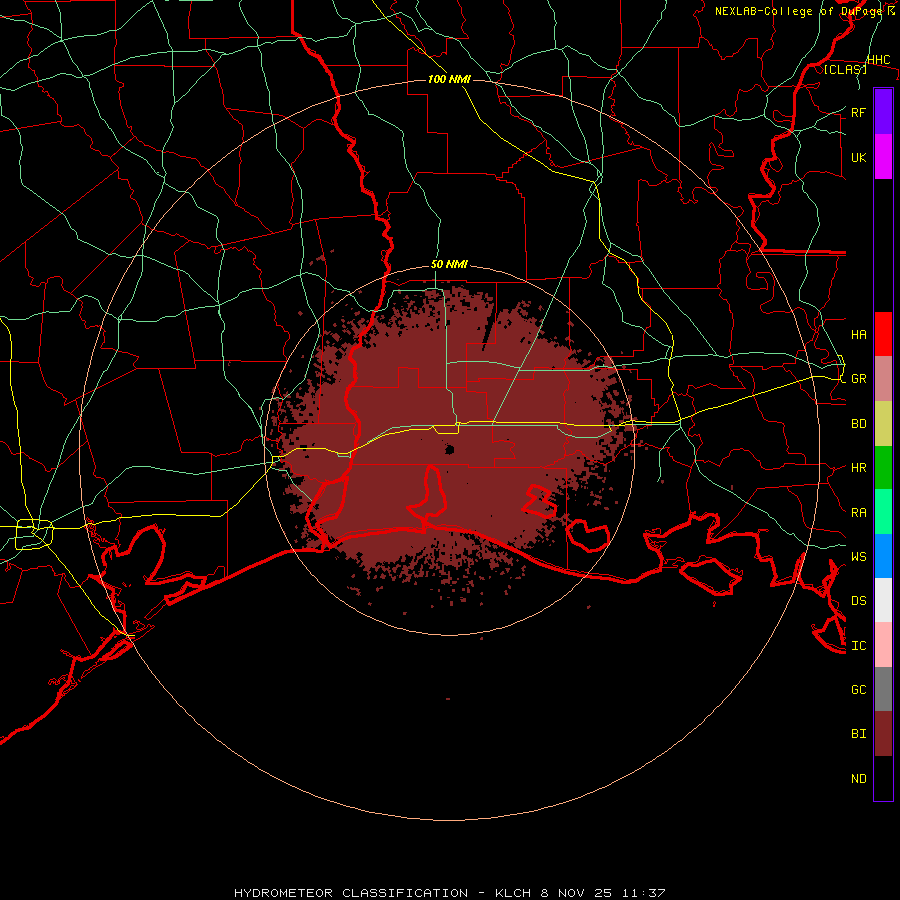Click the HHC product code label
This screenshot has height=900, width=900.
tap(878, 60)
